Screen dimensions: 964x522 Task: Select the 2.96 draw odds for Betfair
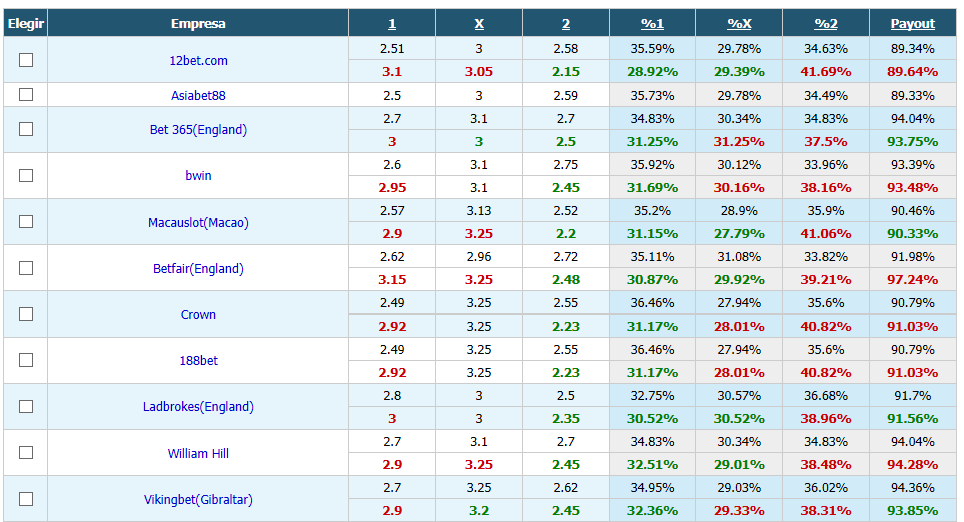point(479,256)
